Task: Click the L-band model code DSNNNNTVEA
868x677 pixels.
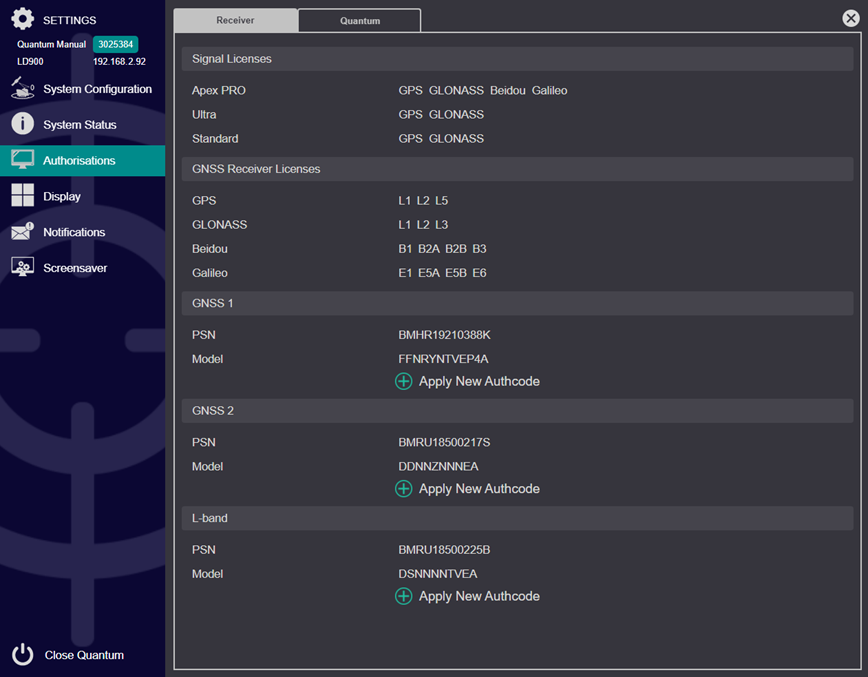Action: click(438, 574)
